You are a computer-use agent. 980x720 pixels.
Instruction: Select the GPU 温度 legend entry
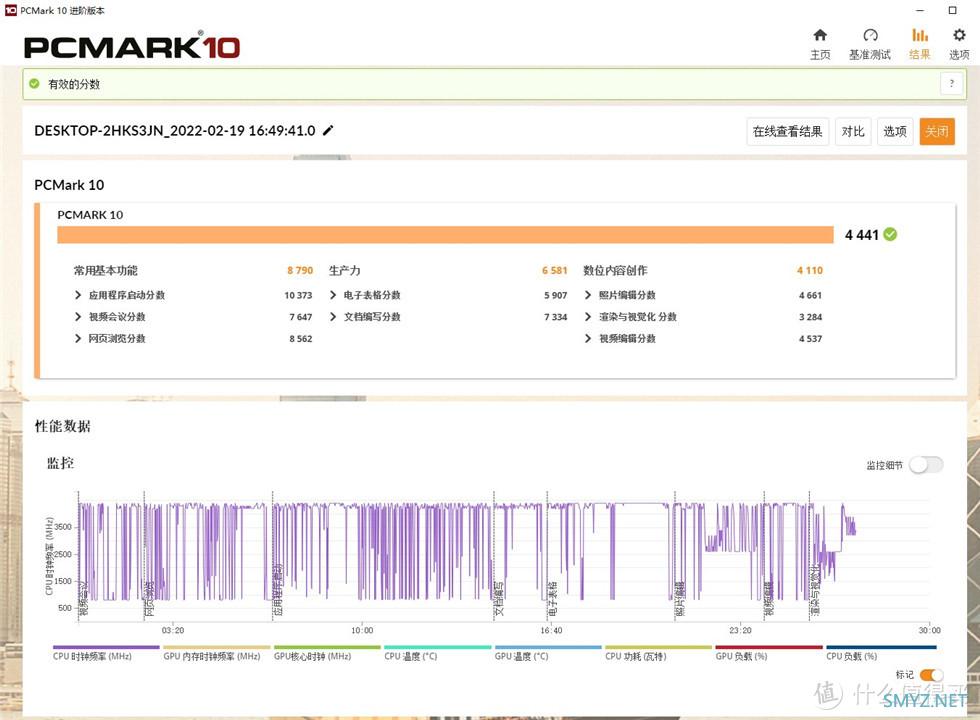(x=548, y=653)
